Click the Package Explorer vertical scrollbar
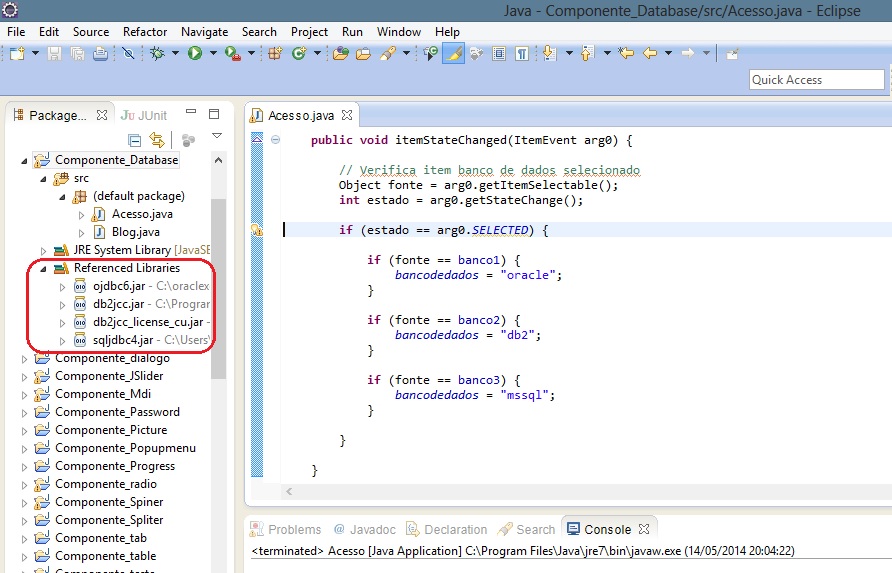This screenshot has height=573, width=892. (217, 290)
